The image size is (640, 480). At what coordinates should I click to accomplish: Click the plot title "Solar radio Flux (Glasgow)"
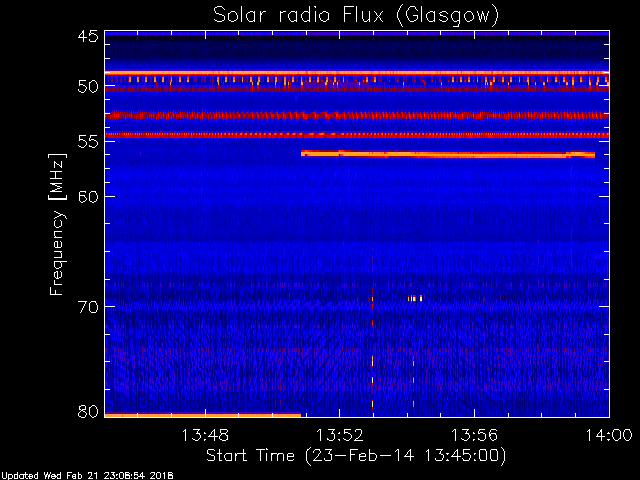pyautogui.click(x=356, y=16)
